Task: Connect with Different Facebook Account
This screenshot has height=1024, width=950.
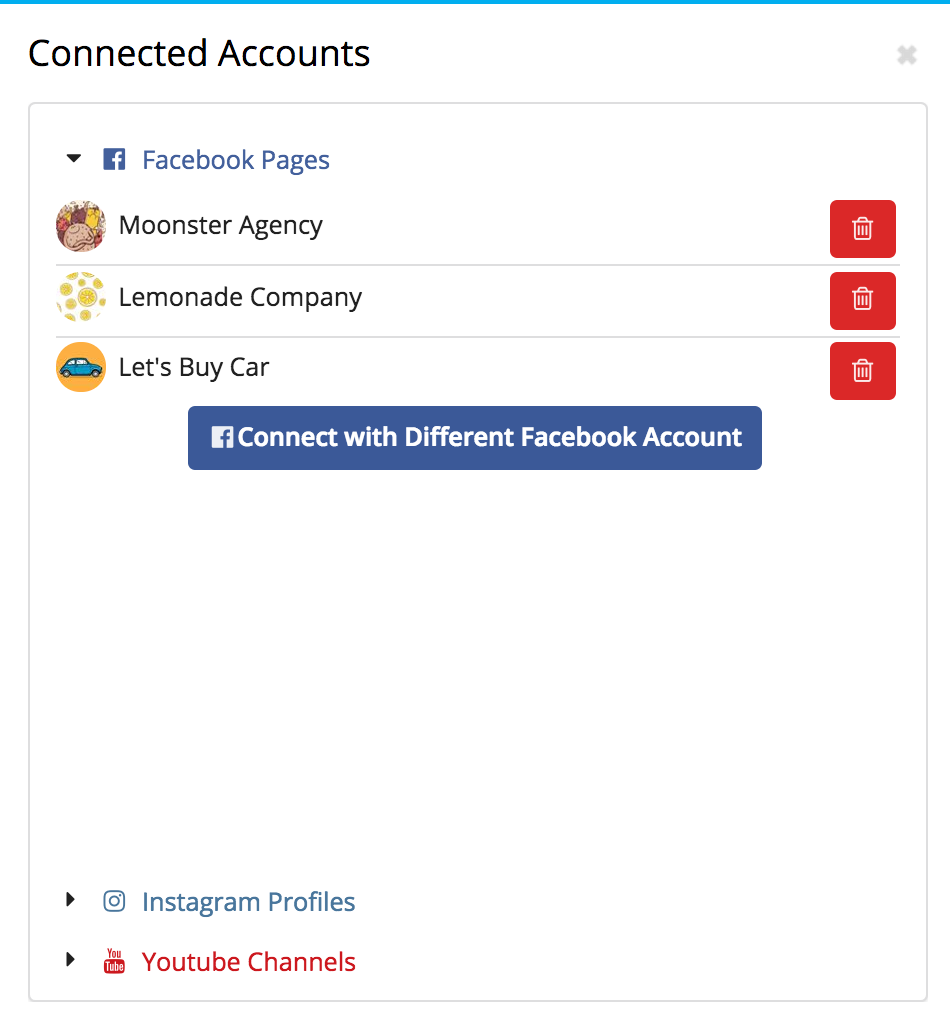Action: (475, 438)
